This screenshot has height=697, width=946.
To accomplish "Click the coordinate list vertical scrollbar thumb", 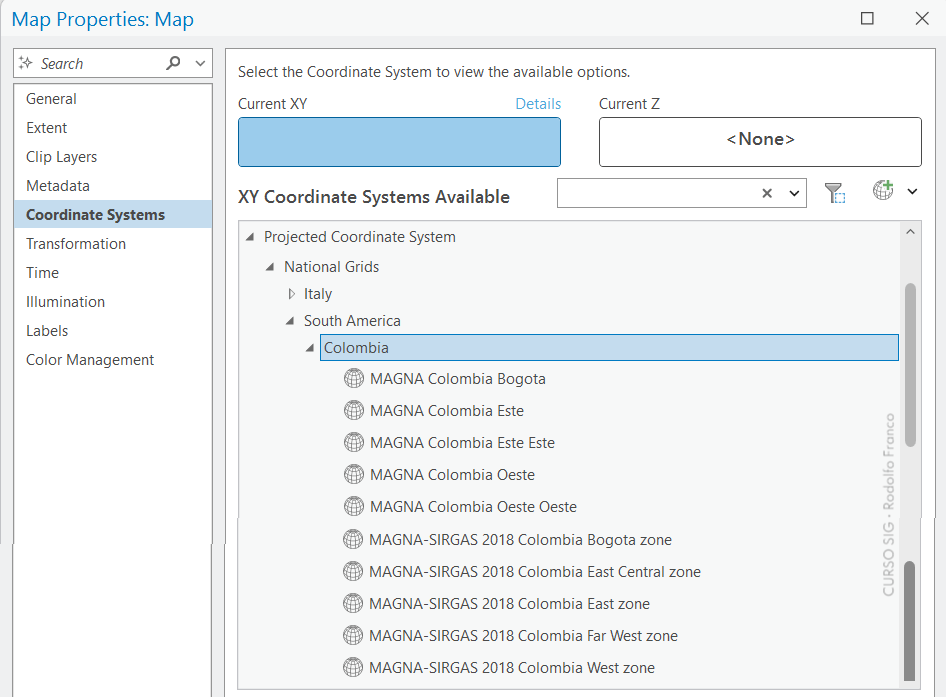I will (x=910, y=365).
